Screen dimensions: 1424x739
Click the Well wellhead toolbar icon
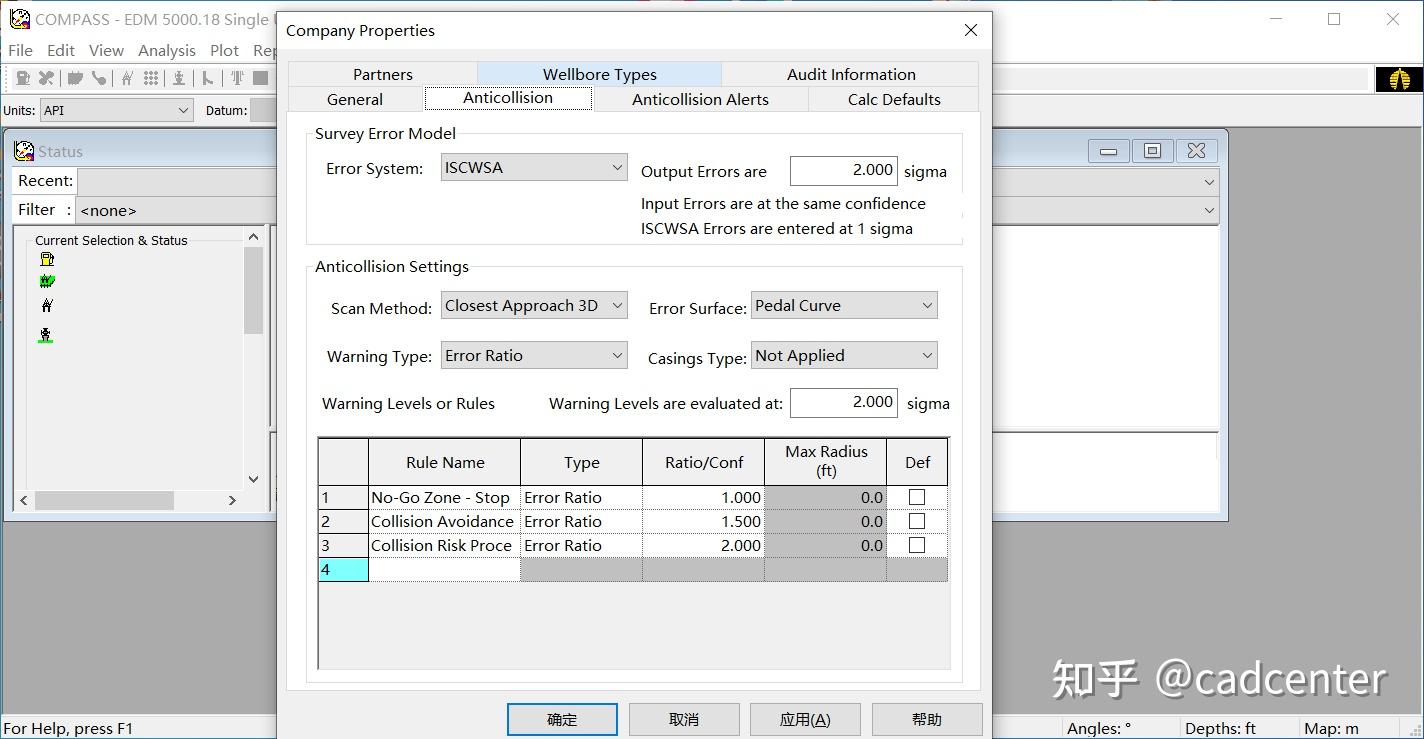click(x=180, y=78)
